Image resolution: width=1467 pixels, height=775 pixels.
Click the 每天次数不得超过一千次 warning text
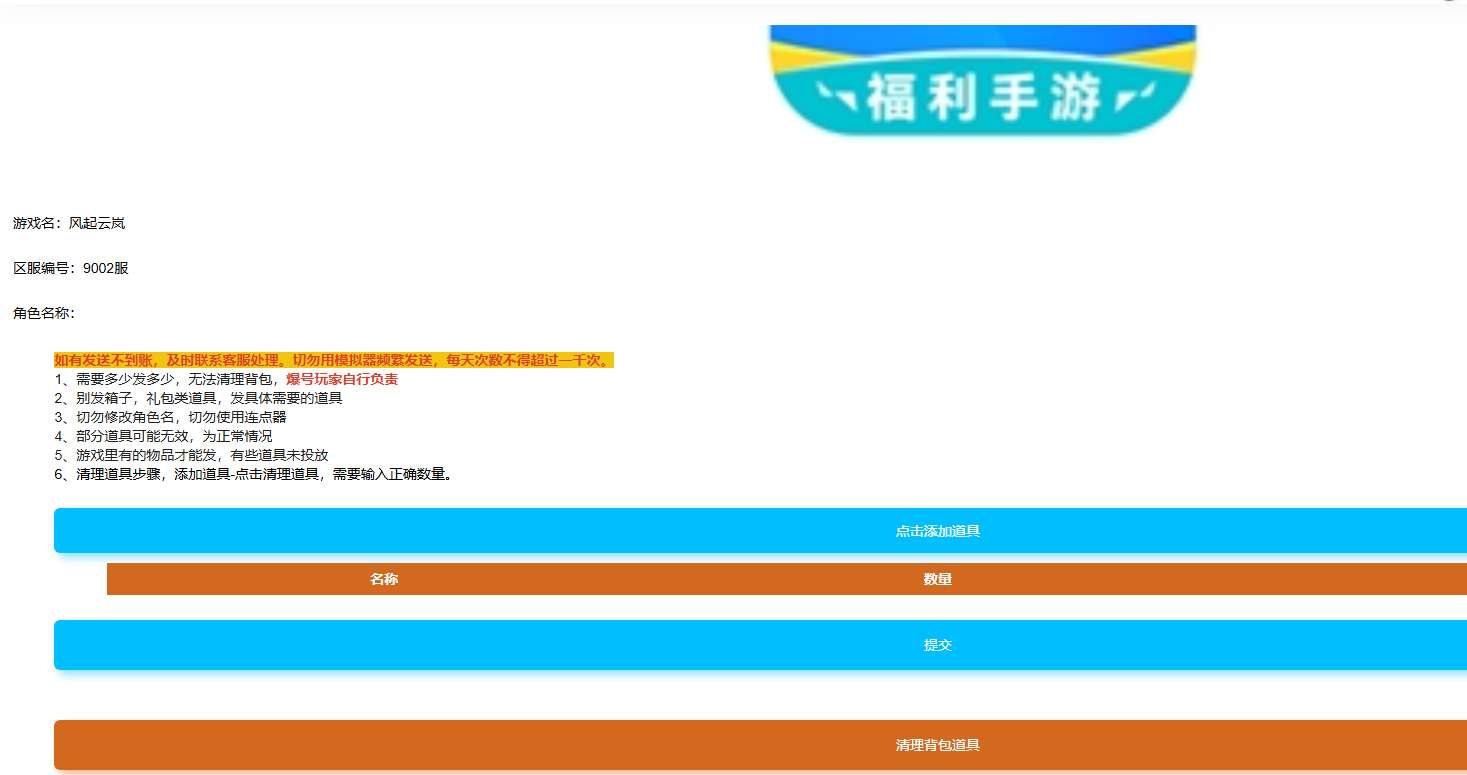528,360
